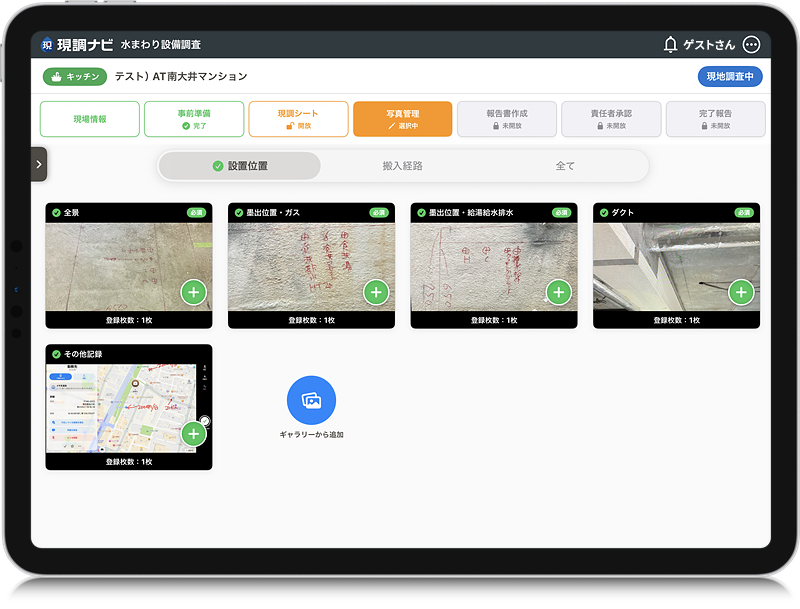
Task: Expand the side panel chevron
Action: pyautogui.click(x=39, y=164)
